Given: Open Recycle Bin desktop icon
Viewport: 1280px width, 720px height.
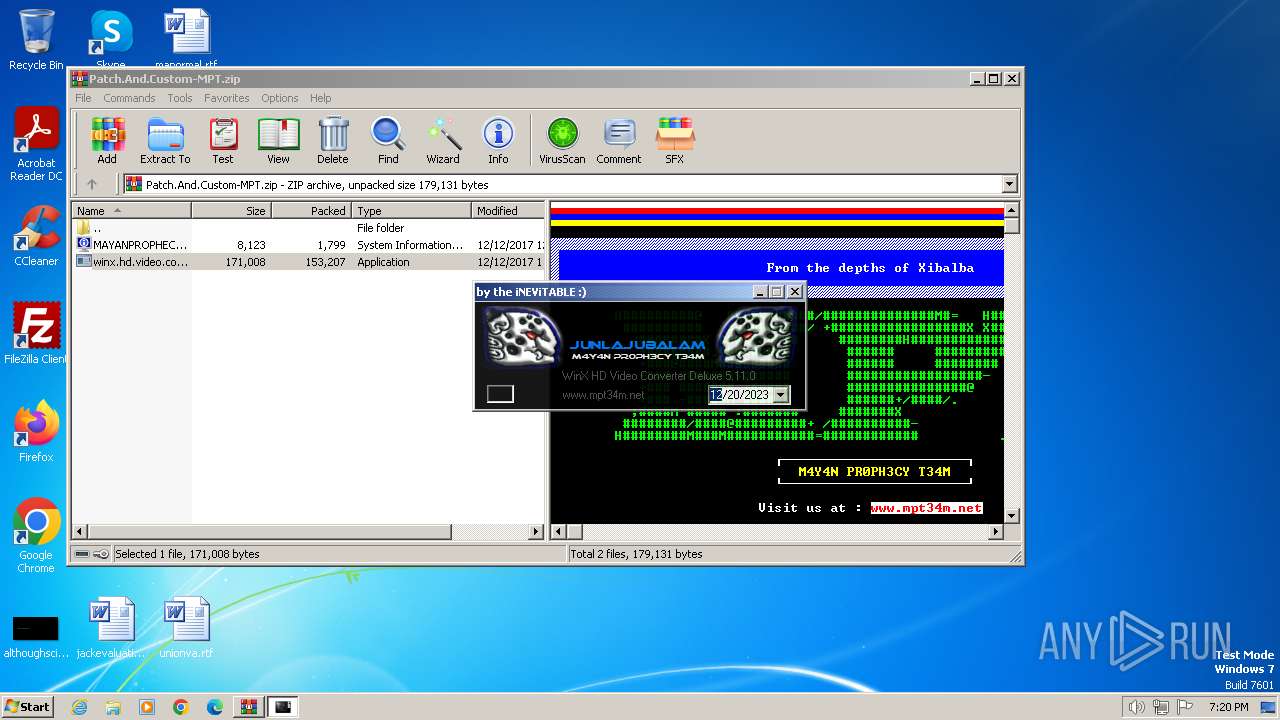Looking at the screenshot, I should [36, 40].
